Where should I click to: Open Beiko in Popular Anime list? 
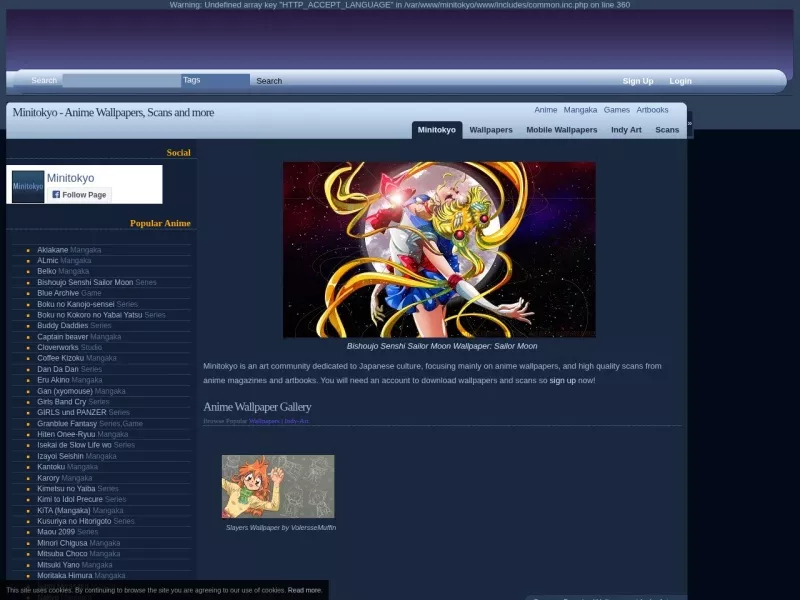(x=46, y=271)
